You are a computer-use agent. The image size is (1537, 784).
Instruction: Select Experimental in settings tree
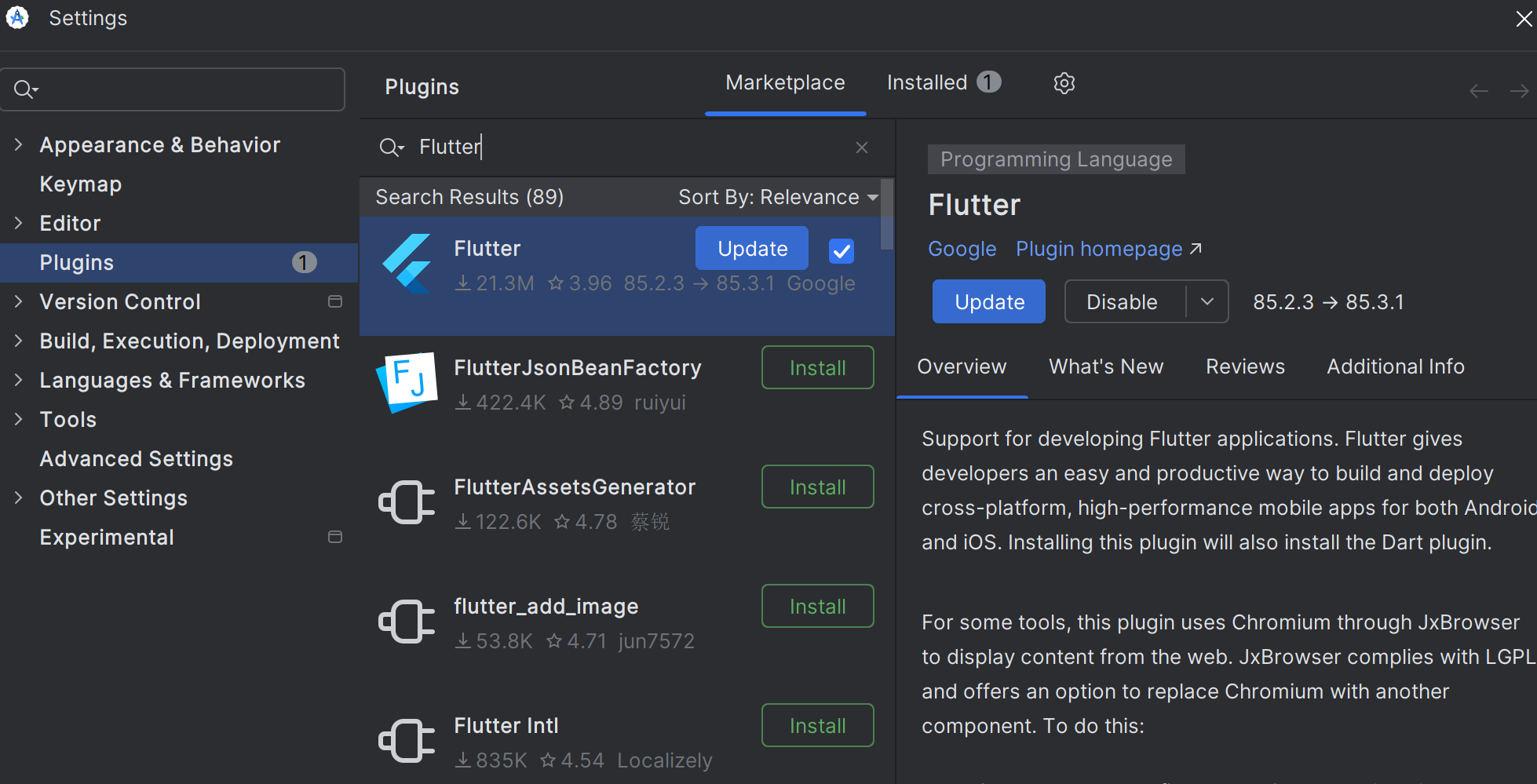[107, 537]
